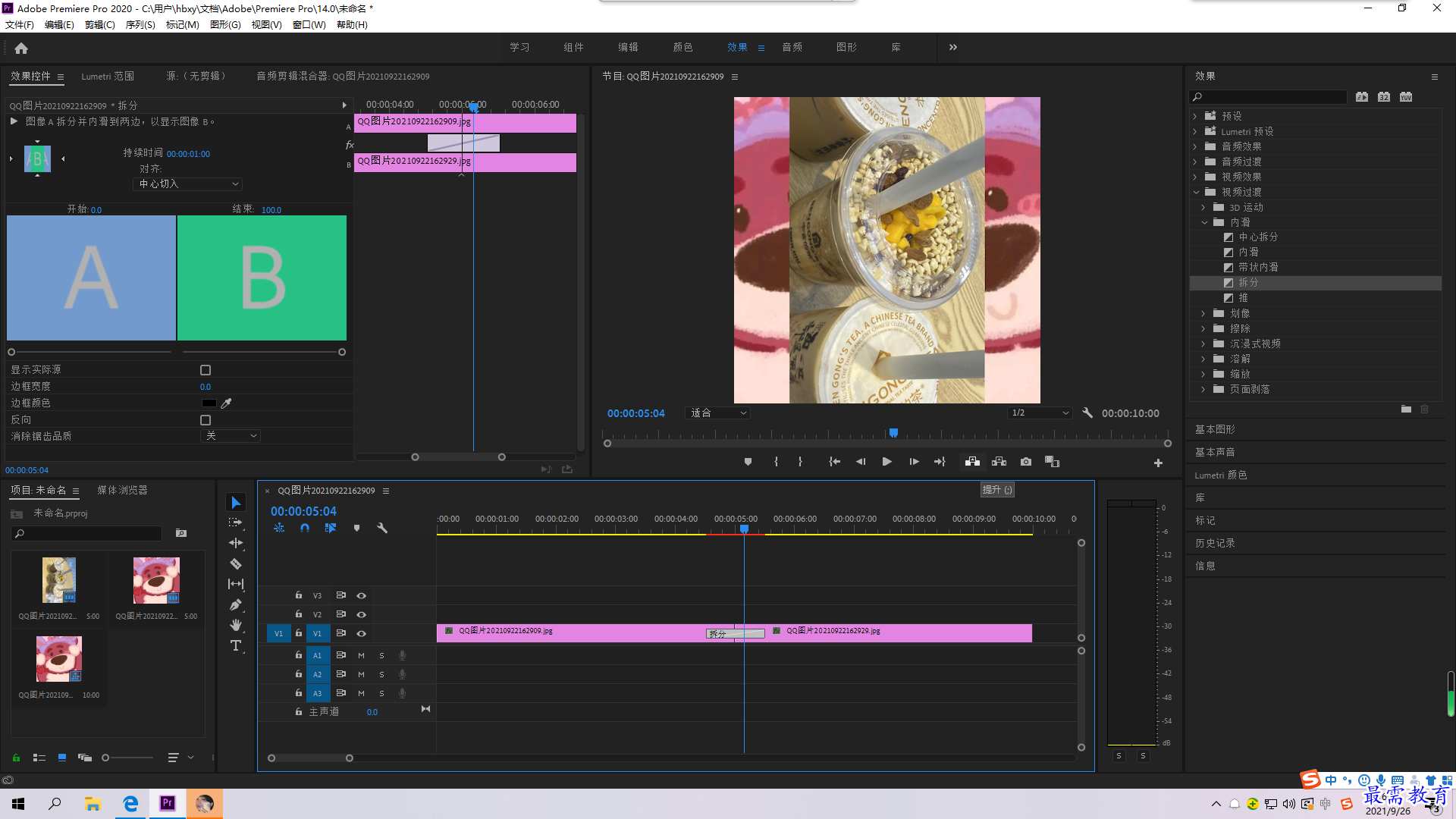Toggle timeline Snap magnet icon
The height and width of the screenshot is (819, 1456).
[305, 528]
